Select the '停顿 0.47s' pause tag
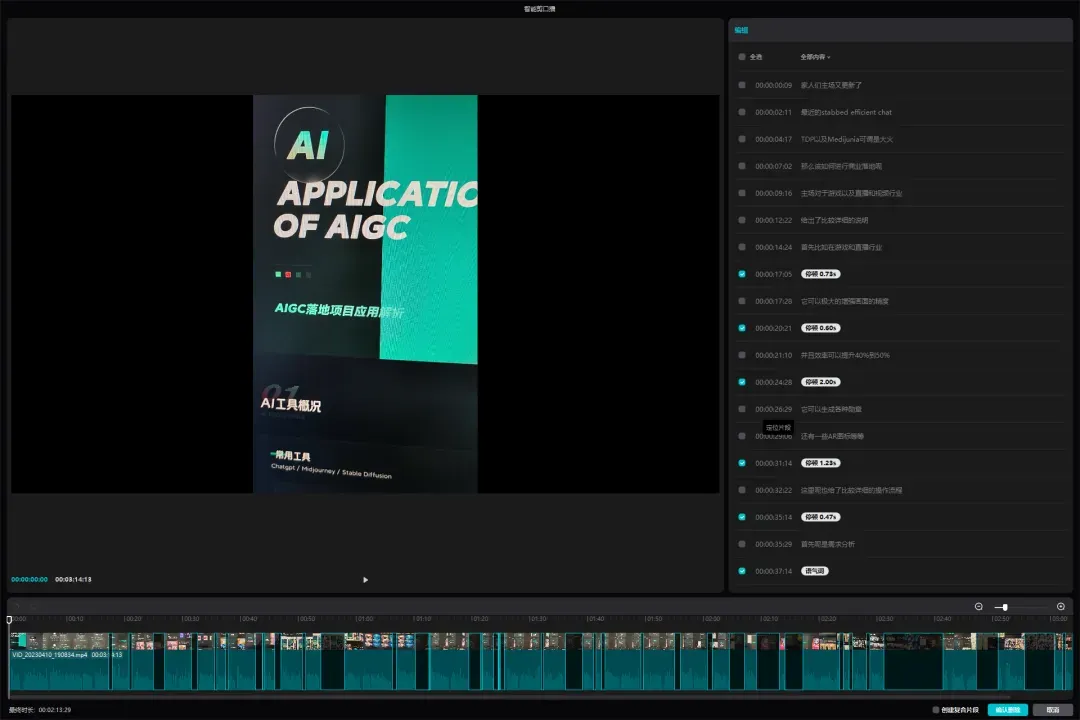Image resolution: width=1080 pixels, height=720 pixels. (x=820, y=517)
